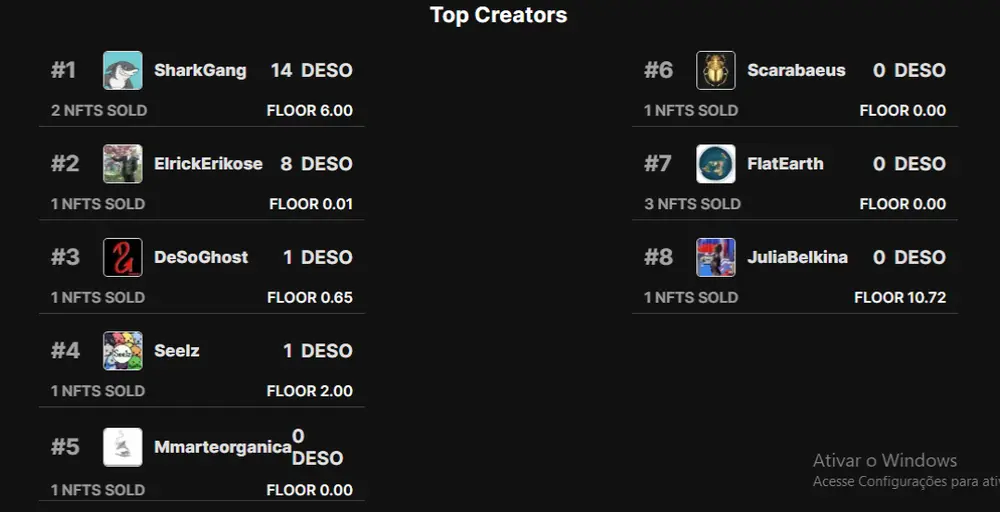
Task: Click JuliaBelkina's FLOOR 10.72 value
Action: point(899,297)
